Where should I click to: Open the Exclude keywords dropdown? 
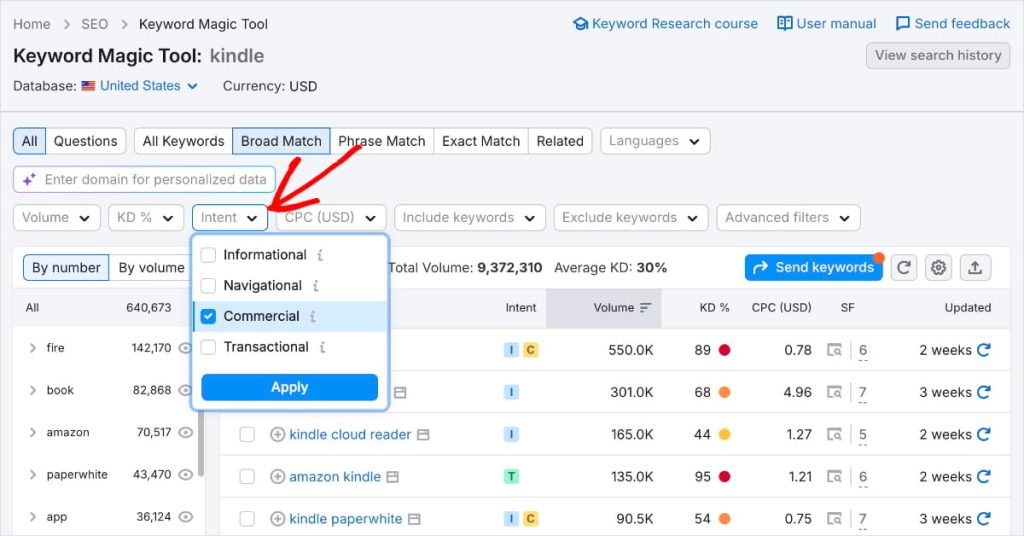pos(631,217)
